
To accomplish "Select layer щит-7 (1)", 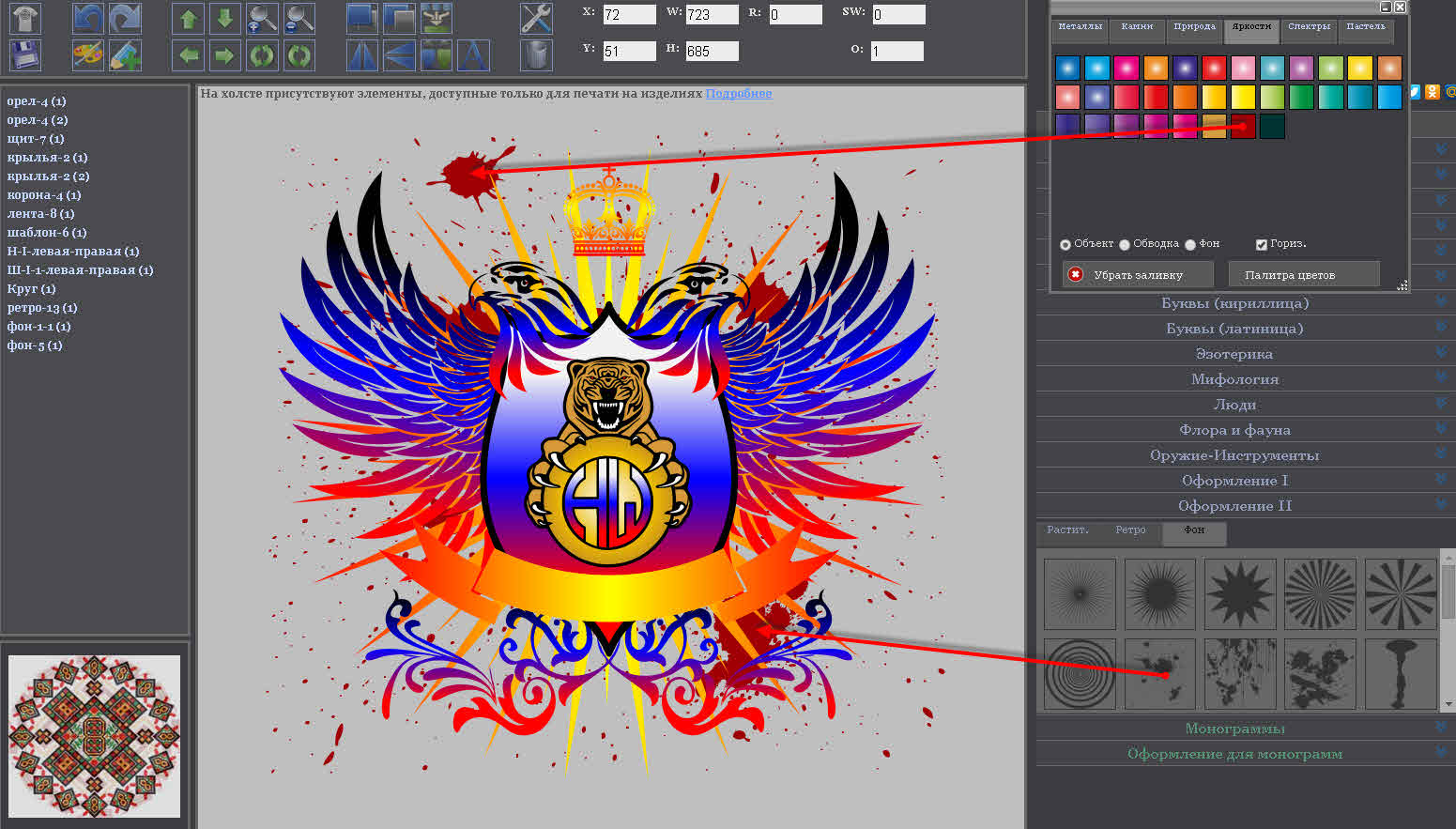I will coord(36,139).
